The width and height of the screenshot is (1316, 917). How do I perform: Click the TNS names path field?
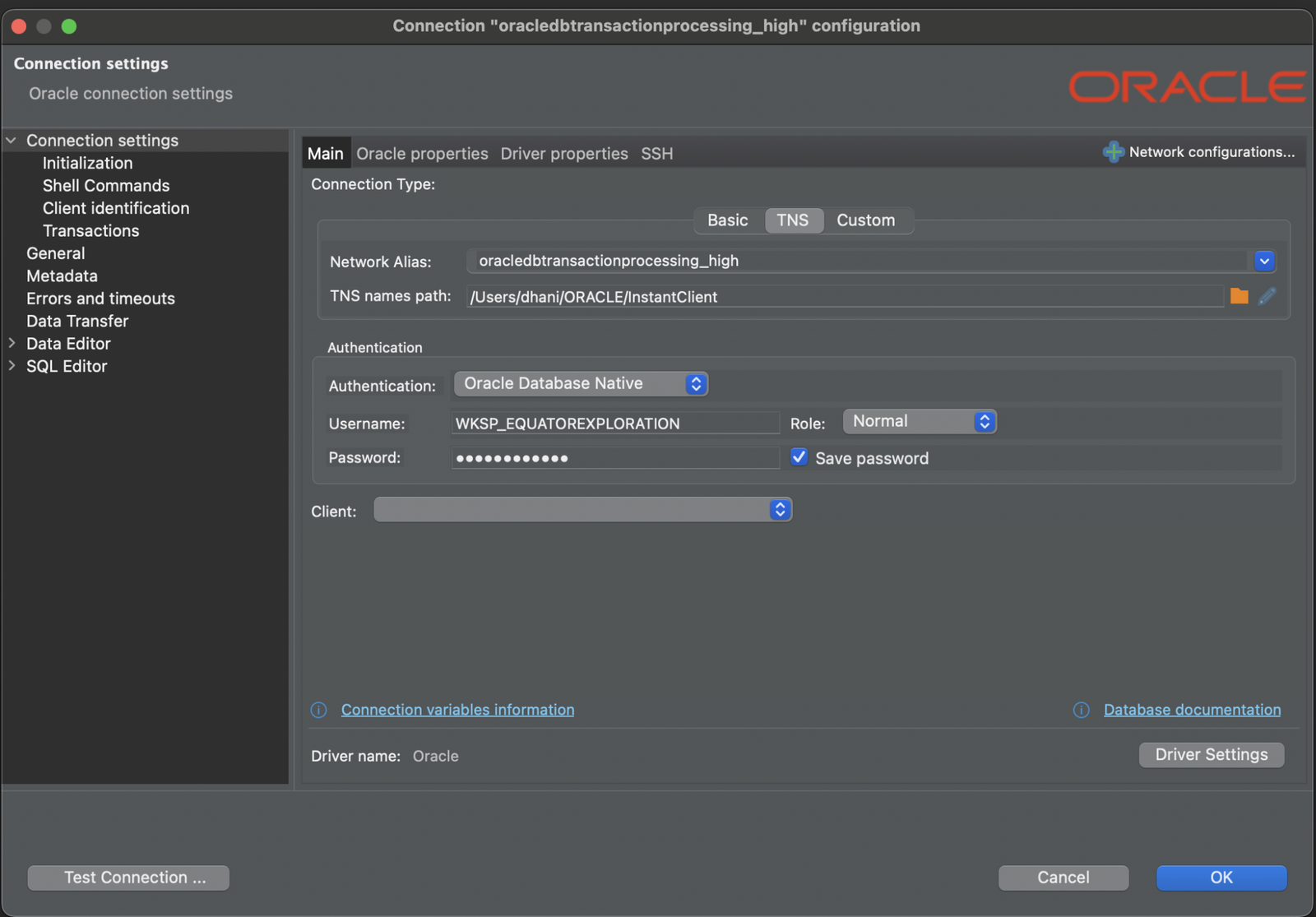(846, 296)
